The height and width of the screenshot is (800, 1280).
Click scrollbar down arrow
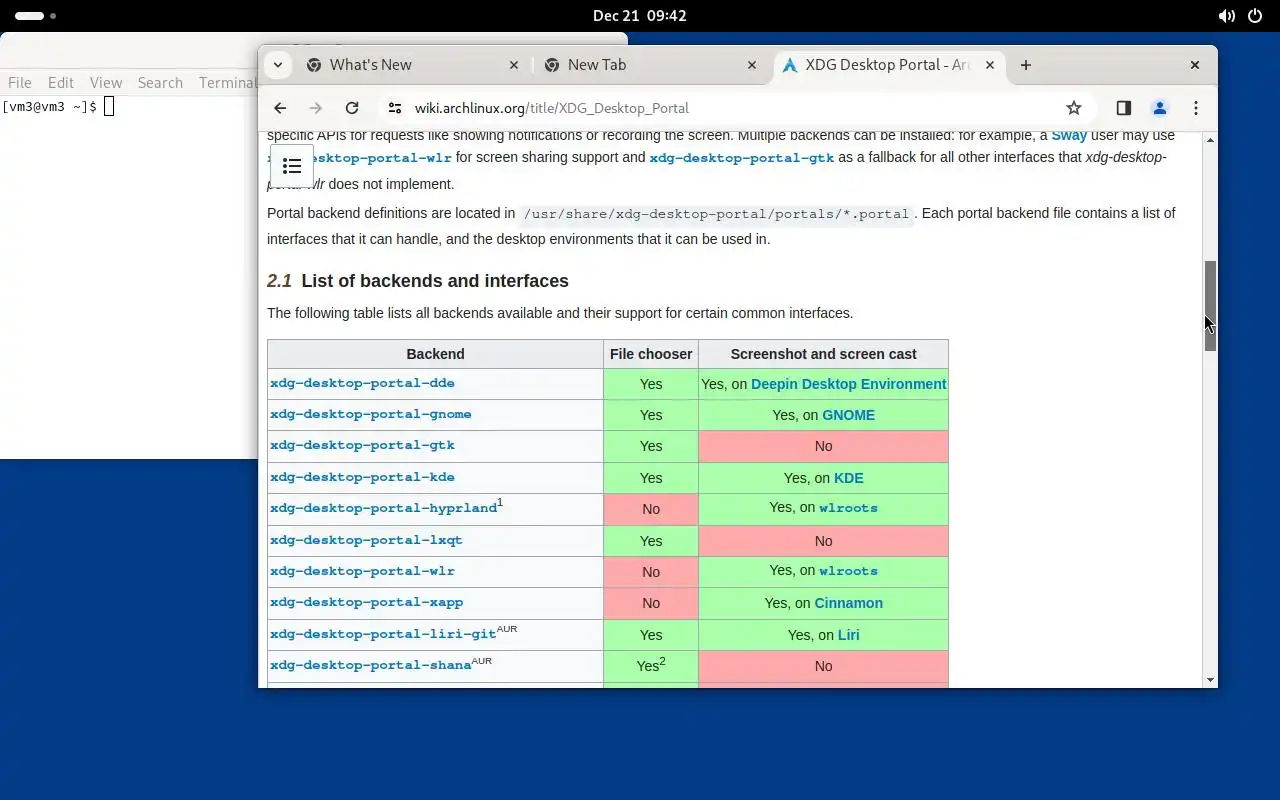pyautogui.click(x=1210, y=680)
